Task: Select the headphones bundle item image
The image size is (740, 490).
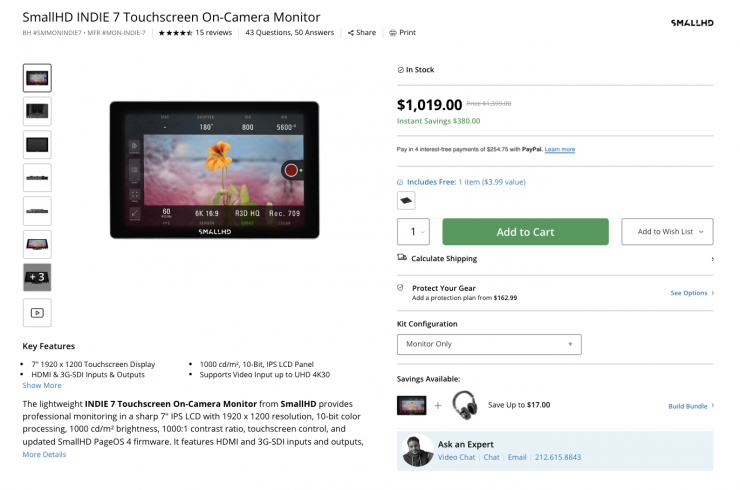Action: click(x=464, y=405)
